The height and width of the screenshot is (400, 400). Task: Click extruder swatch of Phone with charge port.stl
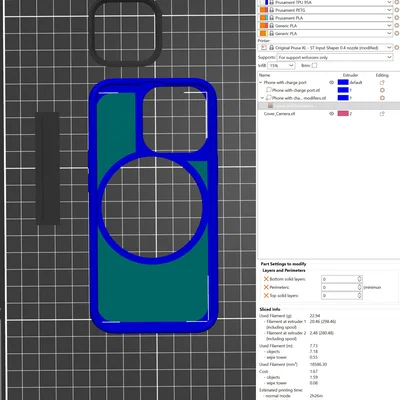(343, 90)
